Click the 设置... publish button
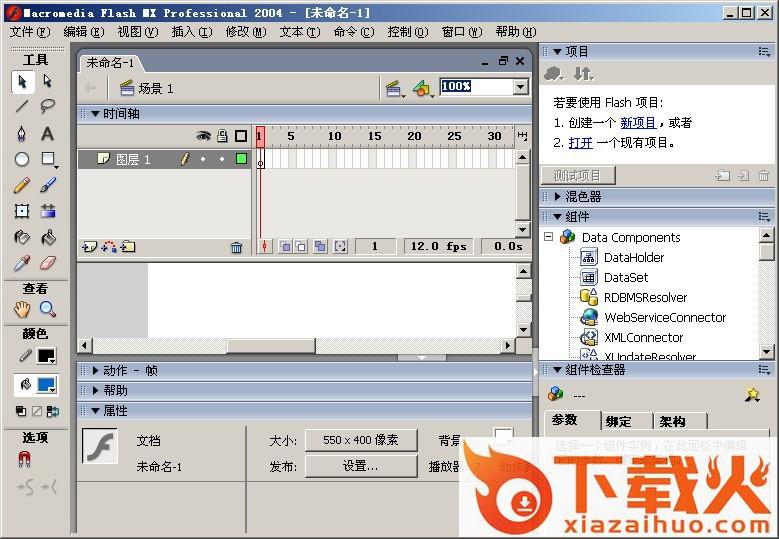 [361, 466]
